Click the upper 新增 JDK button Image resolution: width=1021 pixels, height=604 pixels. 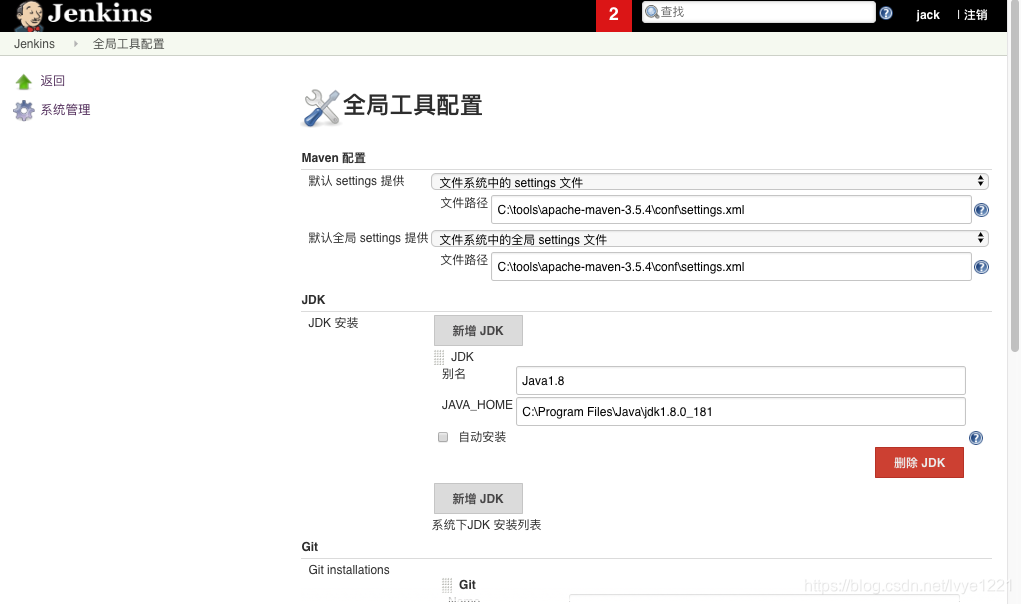[x=478, y=331]
